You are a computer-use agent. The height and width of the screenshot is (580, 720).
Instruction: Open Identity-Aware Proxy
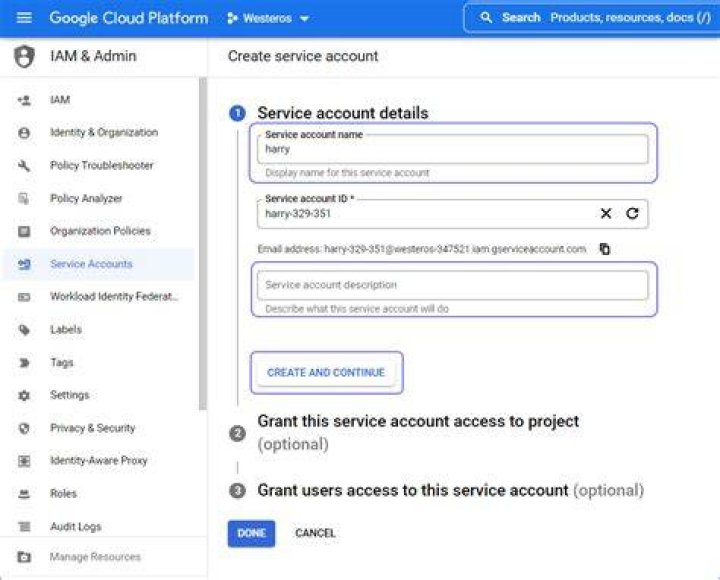point(98,461)
